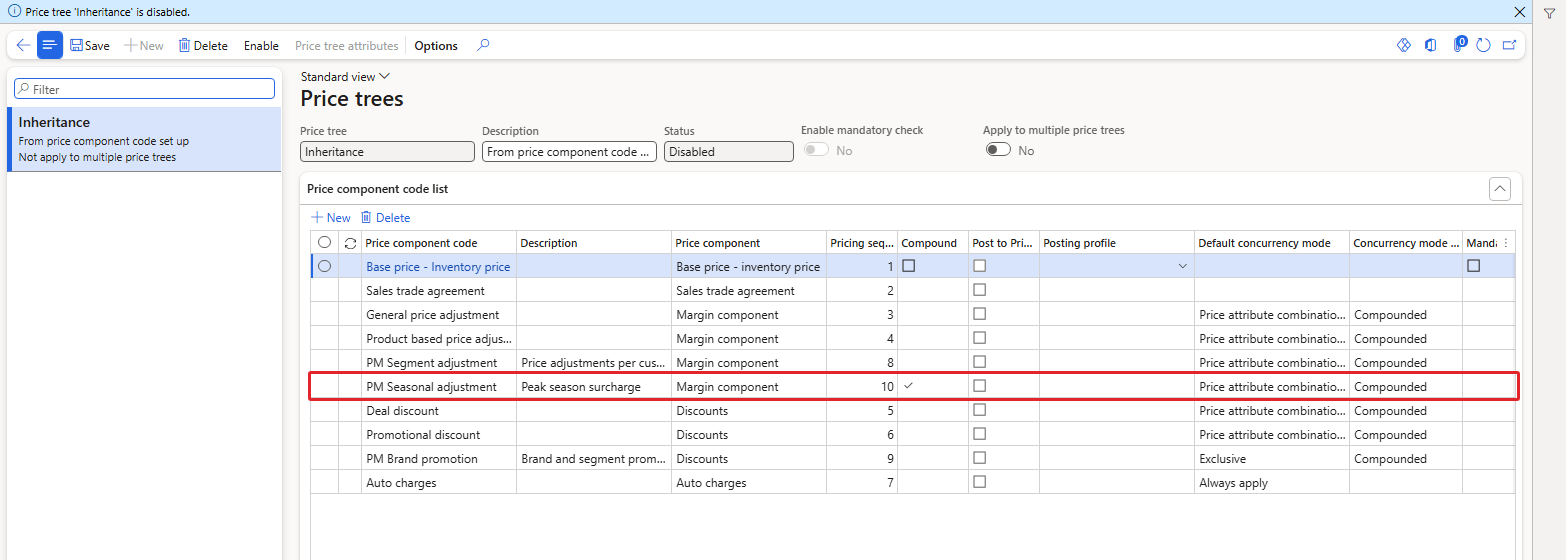
Task: Click the Delete toolbar button
Action: pos(203,46)
